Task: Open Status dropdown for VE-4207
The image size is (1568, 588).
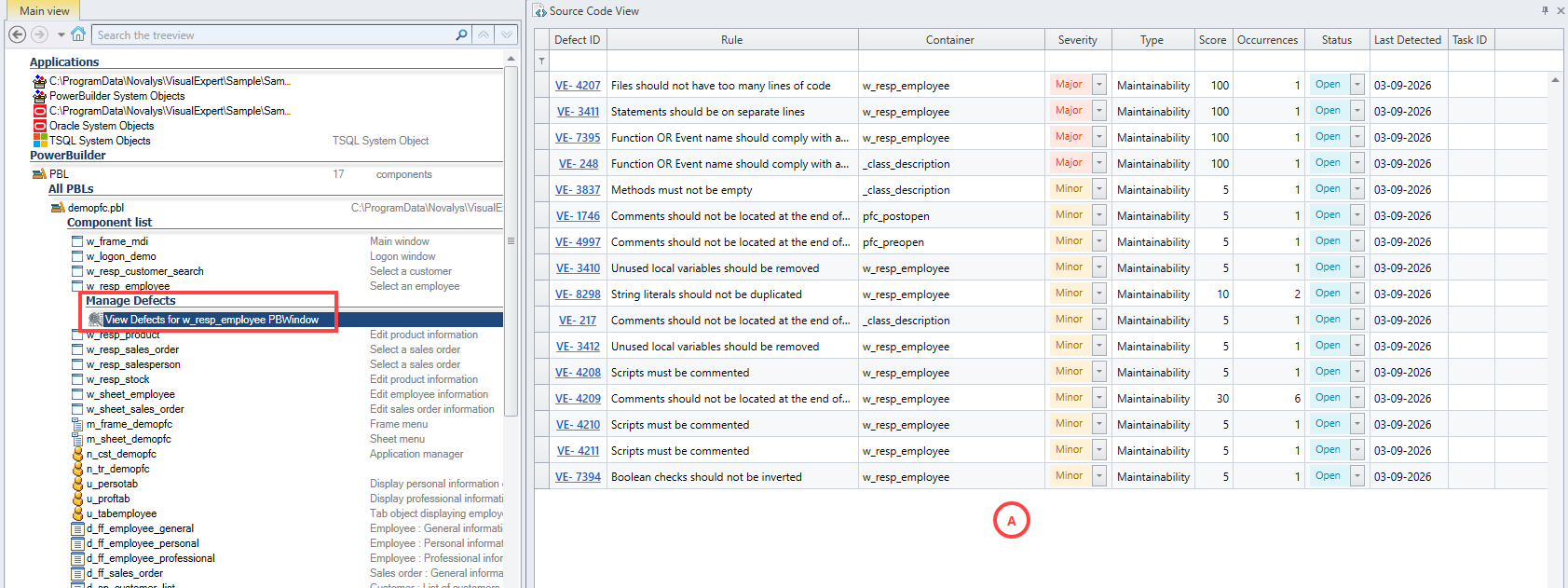Action: [1357, 85]
